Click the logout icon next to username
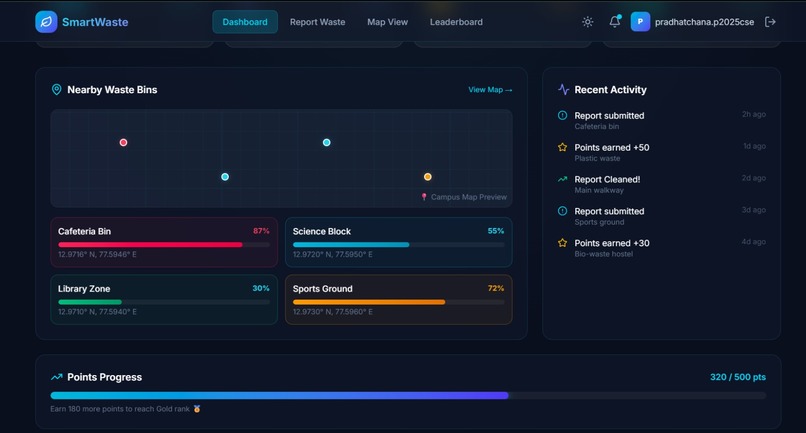The height and width of the screenshot is (433, 806). pos(770,22)
